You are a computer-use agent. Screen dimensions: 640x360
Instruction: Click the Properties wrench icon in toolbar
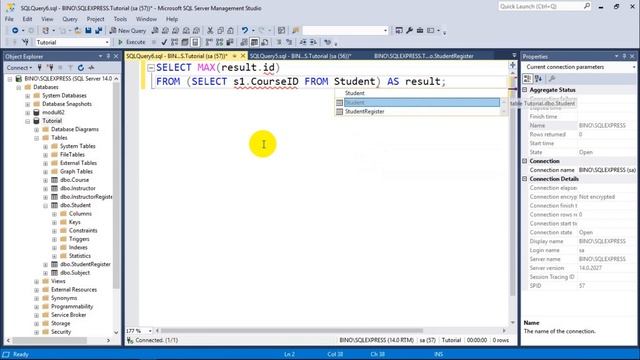tap(409, 31)
